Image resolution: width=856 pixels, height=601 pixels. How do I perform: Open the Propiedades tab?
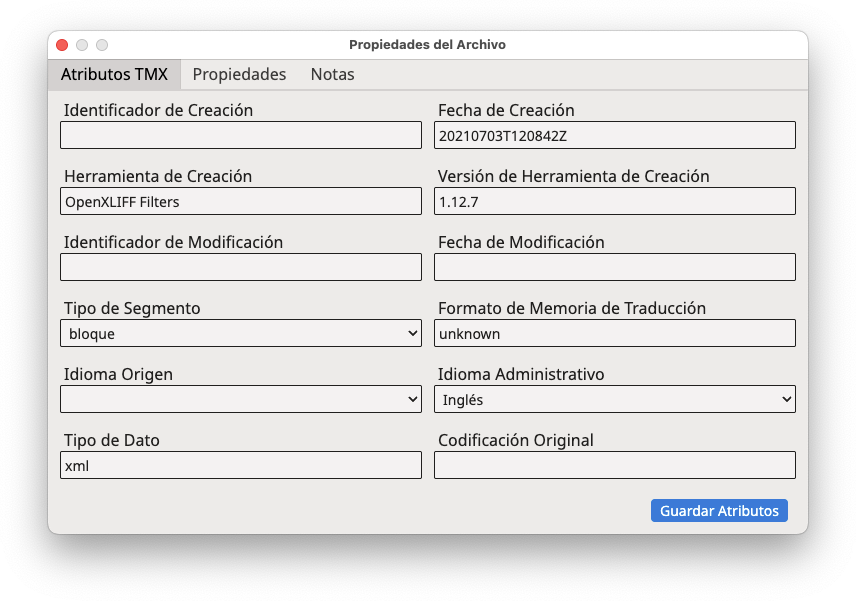[x=239, y=74]
